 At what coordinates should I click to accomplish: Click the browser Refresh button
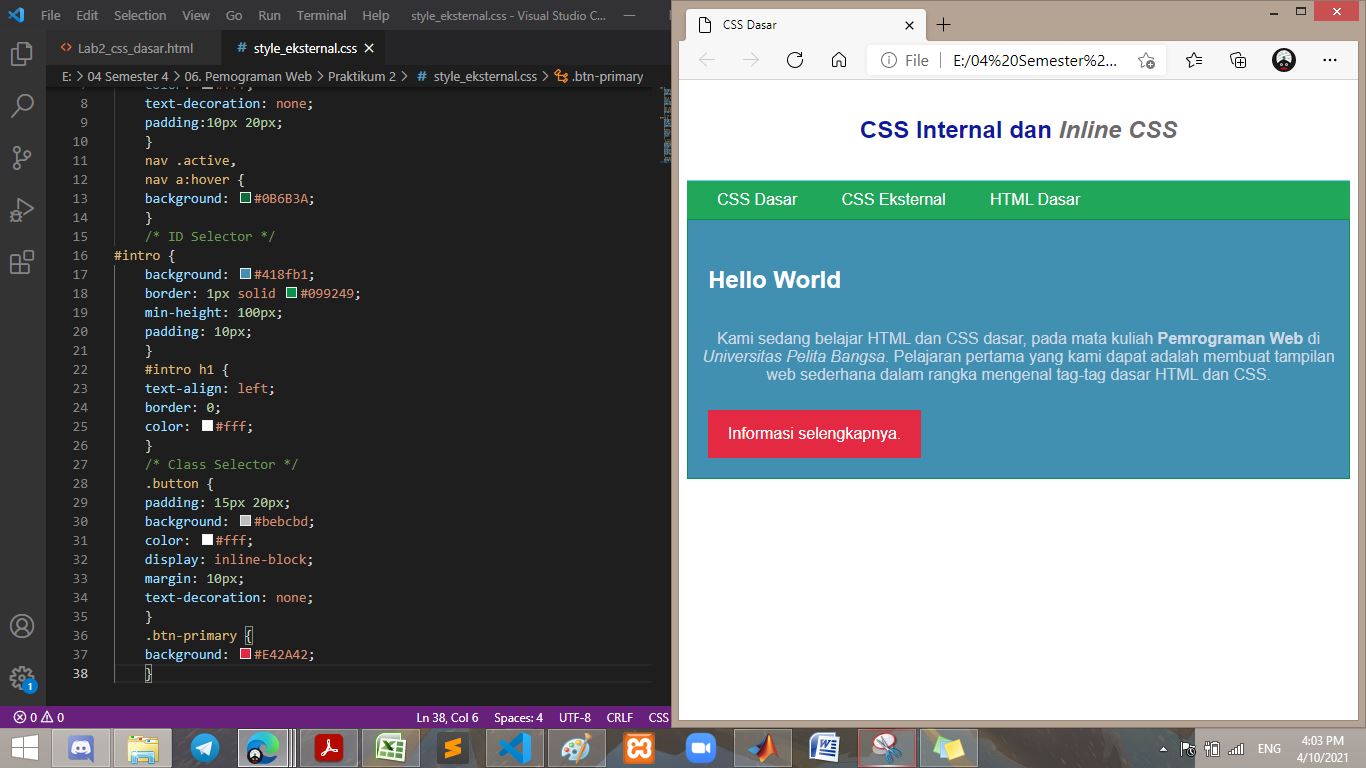(x=795, y=60)
